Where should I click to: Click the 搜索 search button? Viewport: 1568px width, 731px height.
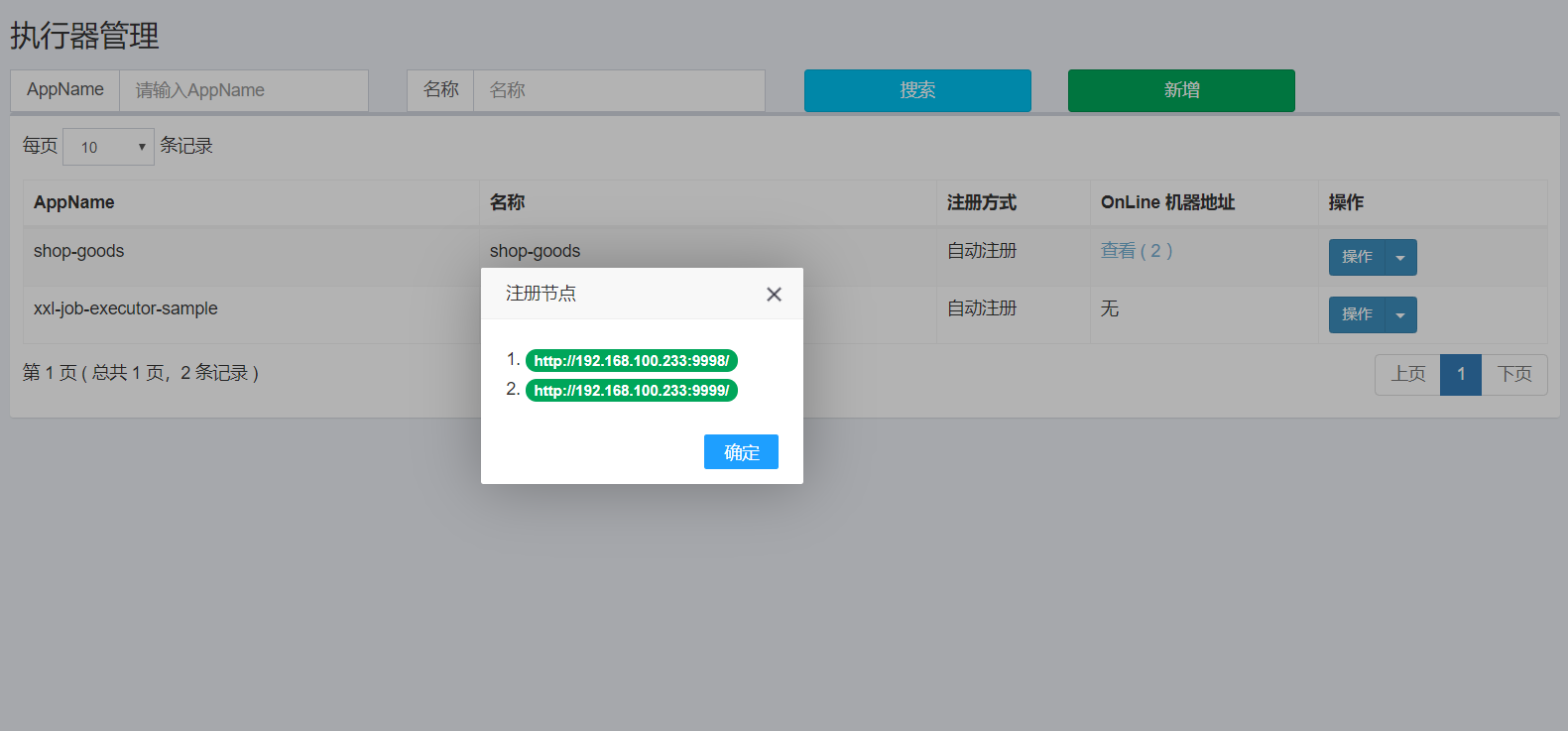(x=917, y=90)
